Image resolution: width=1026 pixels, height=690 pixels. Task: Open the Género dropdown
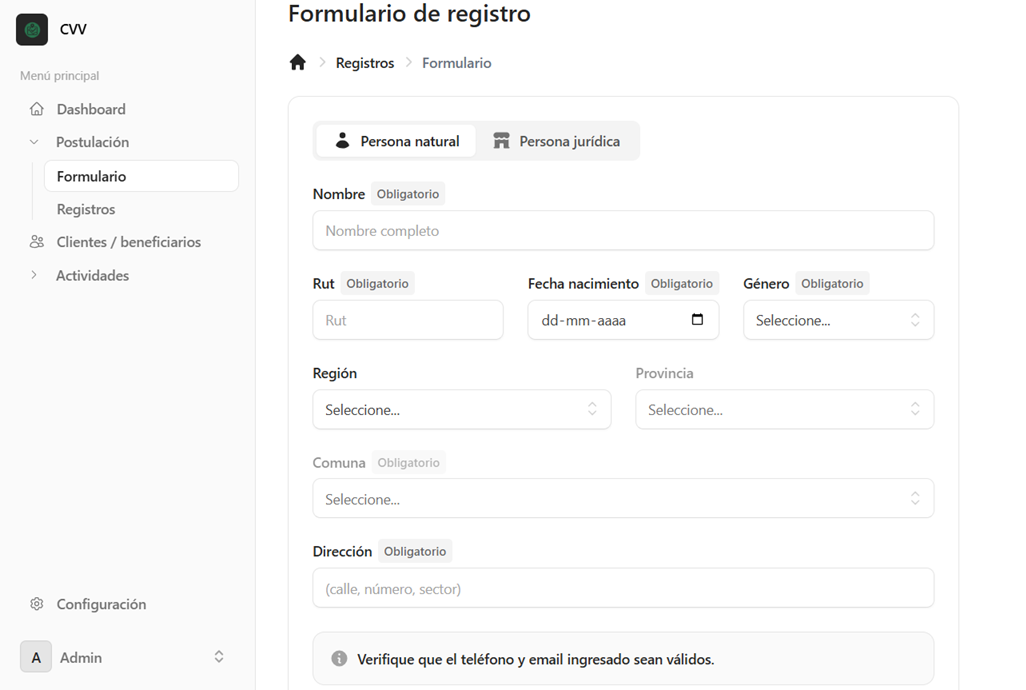(x=838, y=320)
